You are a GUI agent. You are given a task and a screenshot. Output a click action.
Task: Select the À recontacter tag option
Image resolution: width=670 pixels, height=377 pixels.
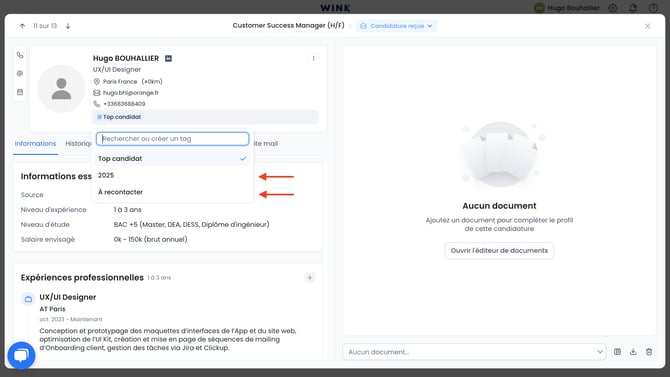pyautogui.click(x=173, y=192)
